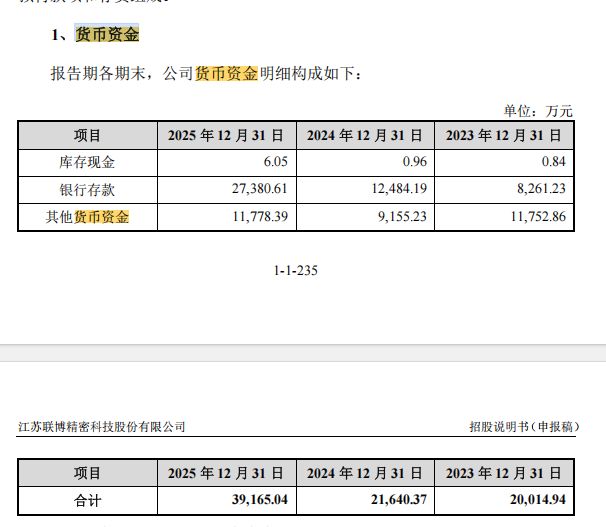Select the 其他货币资金 row label

pyautogui.click(x=87, y=217)
